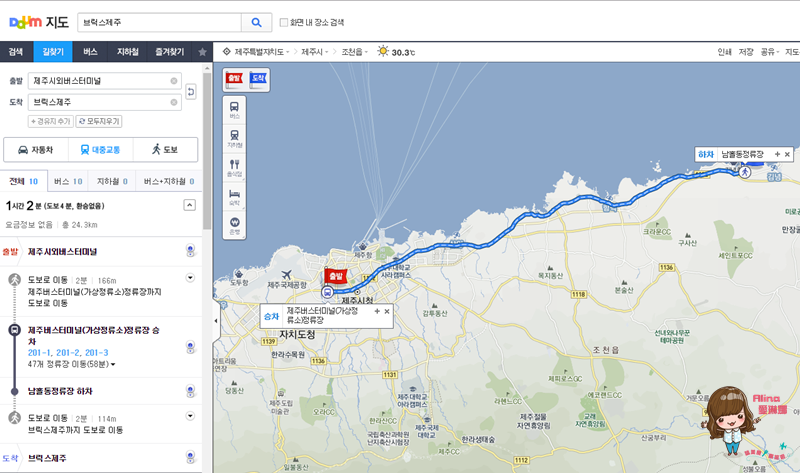Click the left panel vertical scrollbar
The height and width of the screenshot is (473, 800).
tap(207, 151)
